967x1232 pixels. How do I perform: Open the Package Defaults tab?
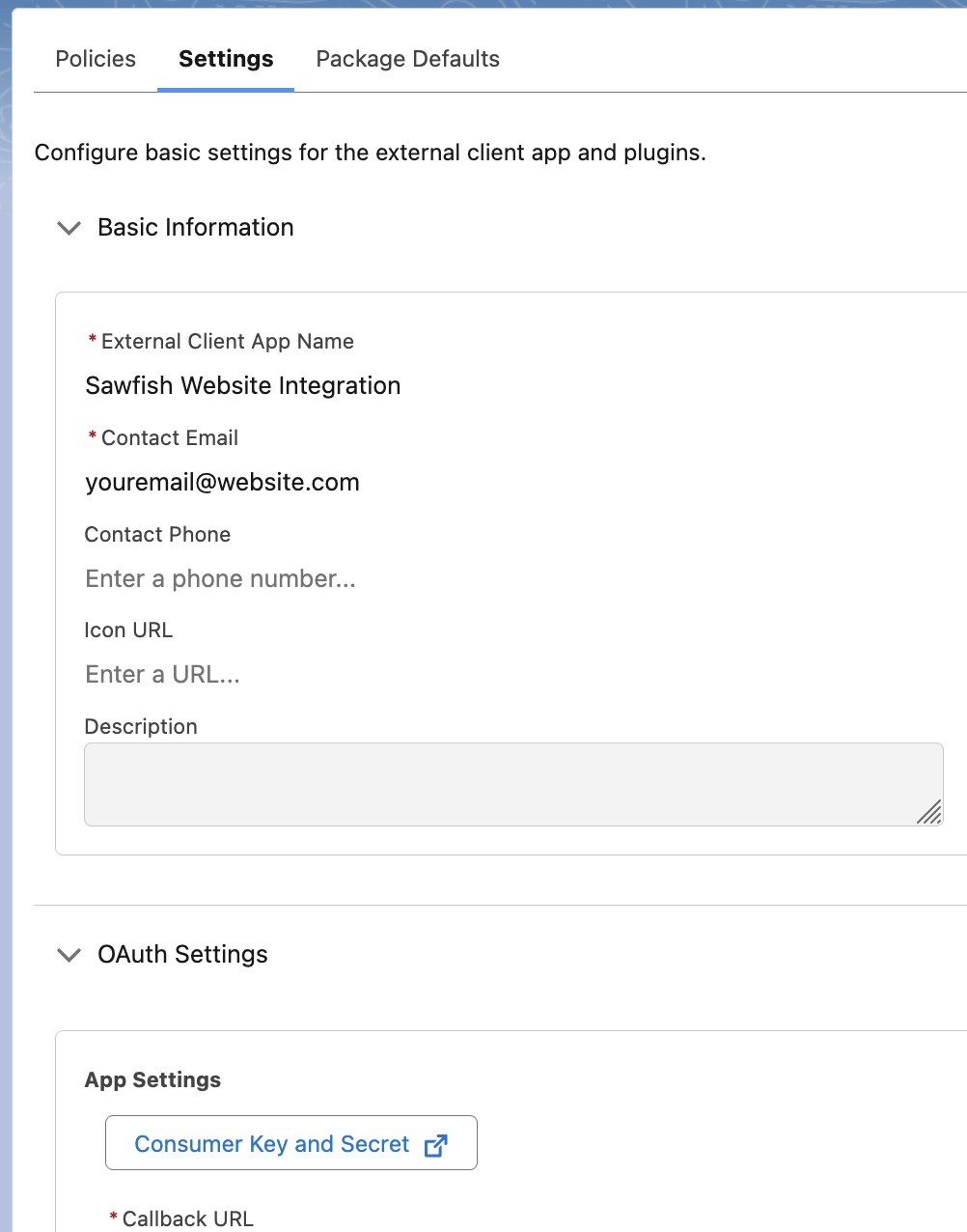tap(407, 59)
